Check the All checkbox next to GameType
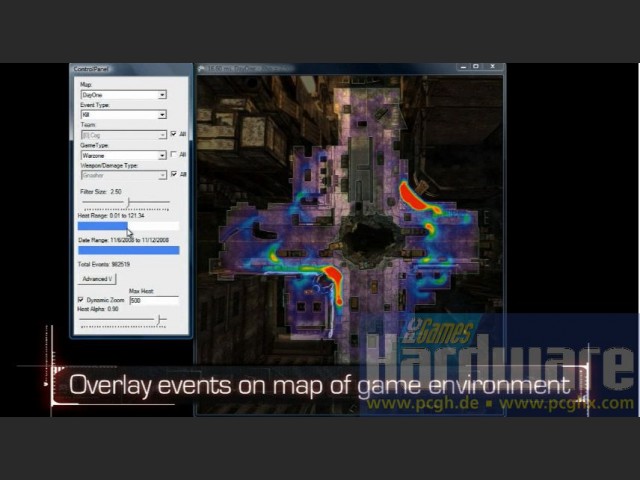Image resolution: width=640 pixels, height=480 pixels. point(173,154)
